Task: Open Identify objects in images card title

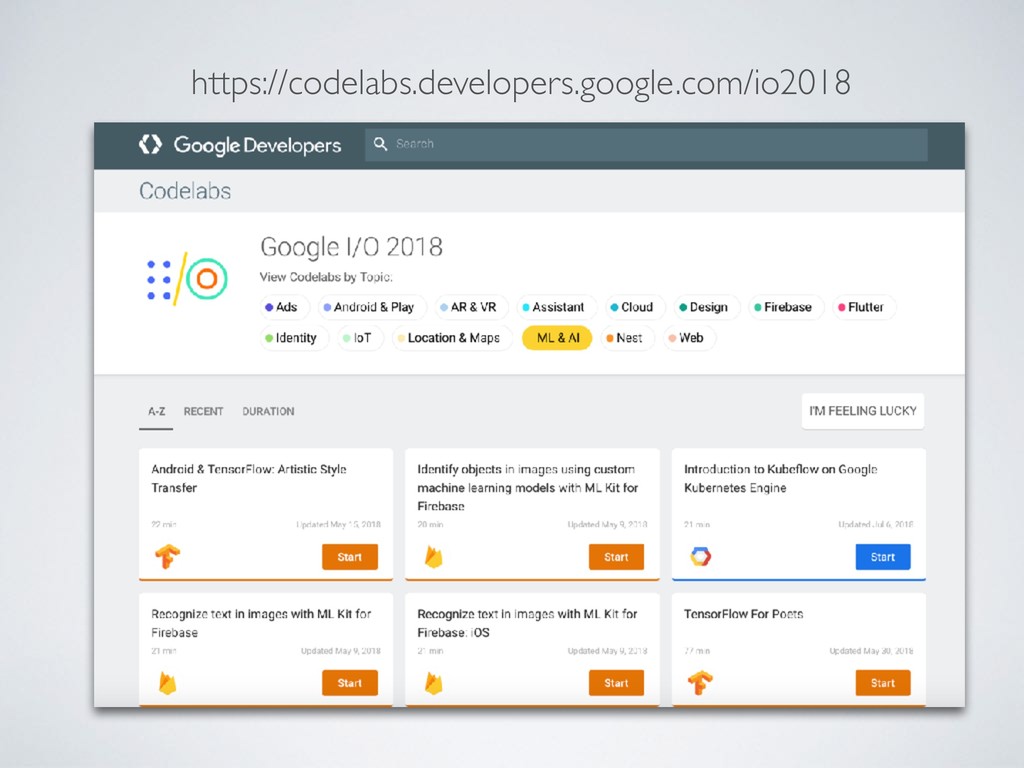Action: point(528,487)
